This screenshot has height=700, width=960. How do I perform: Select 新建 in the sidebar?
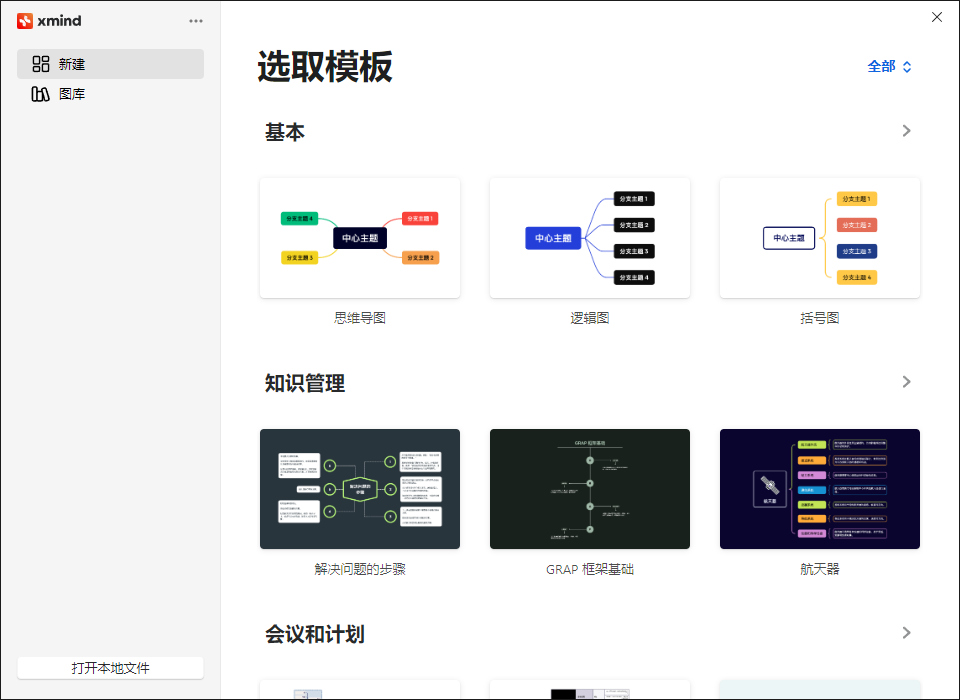click(72, 63)
